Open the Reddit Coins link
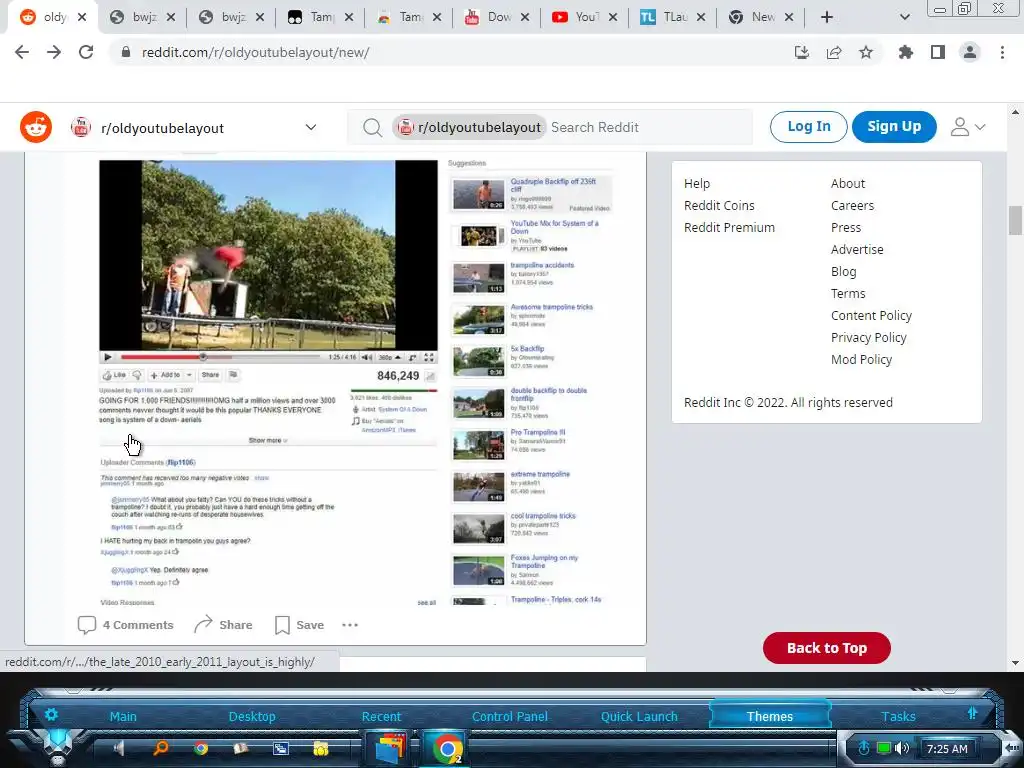 pos(719,206)
